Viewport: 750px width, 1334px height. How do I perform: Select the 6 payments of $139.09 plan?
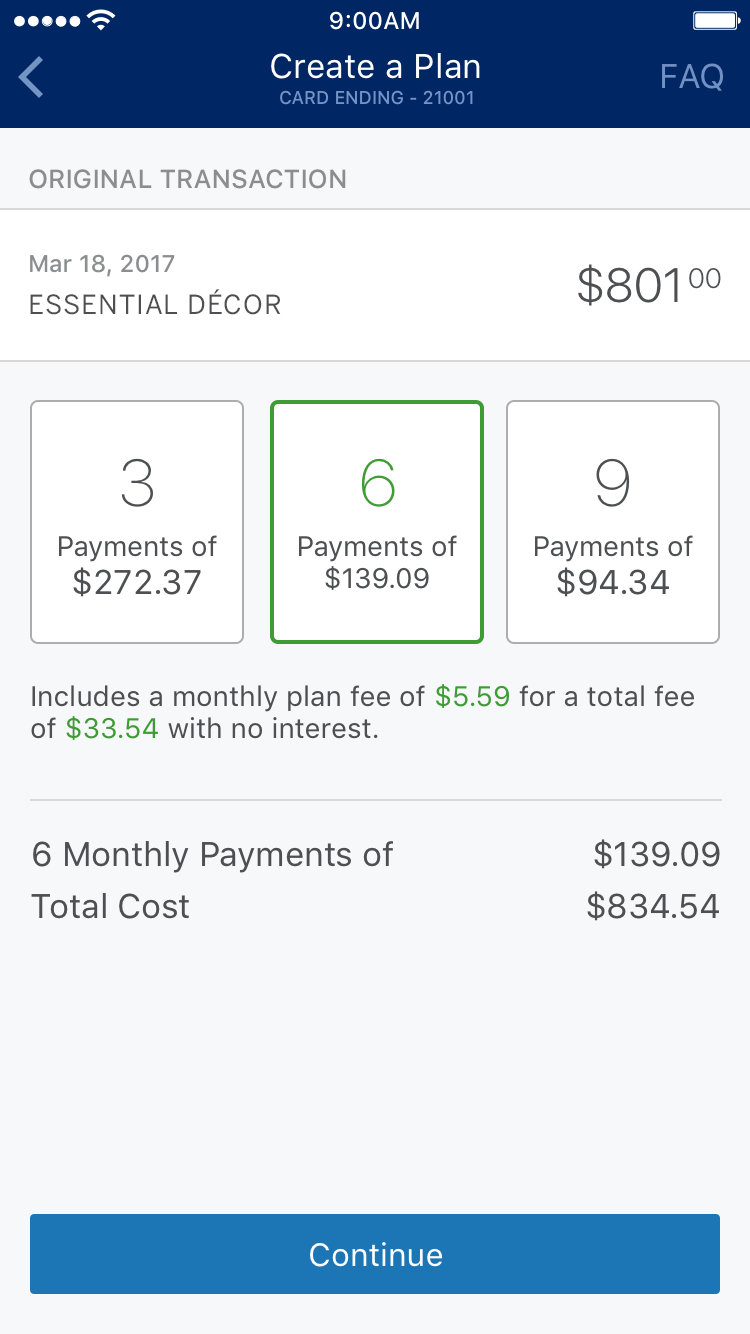tap(377, 522)
